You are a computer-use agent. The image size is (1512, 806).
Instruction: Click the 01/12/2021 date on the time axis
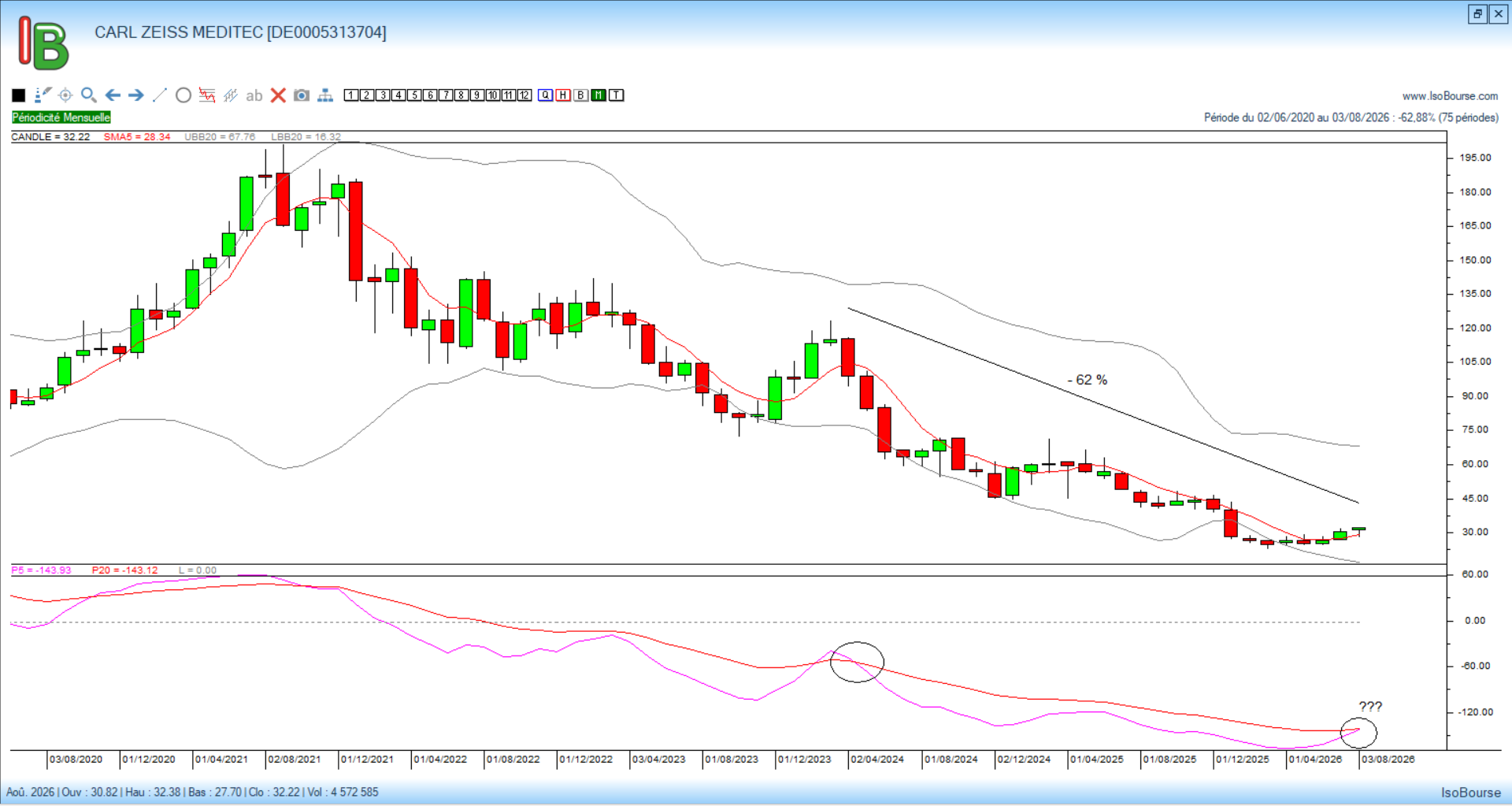pyautogui.click(x=368, y=760)
